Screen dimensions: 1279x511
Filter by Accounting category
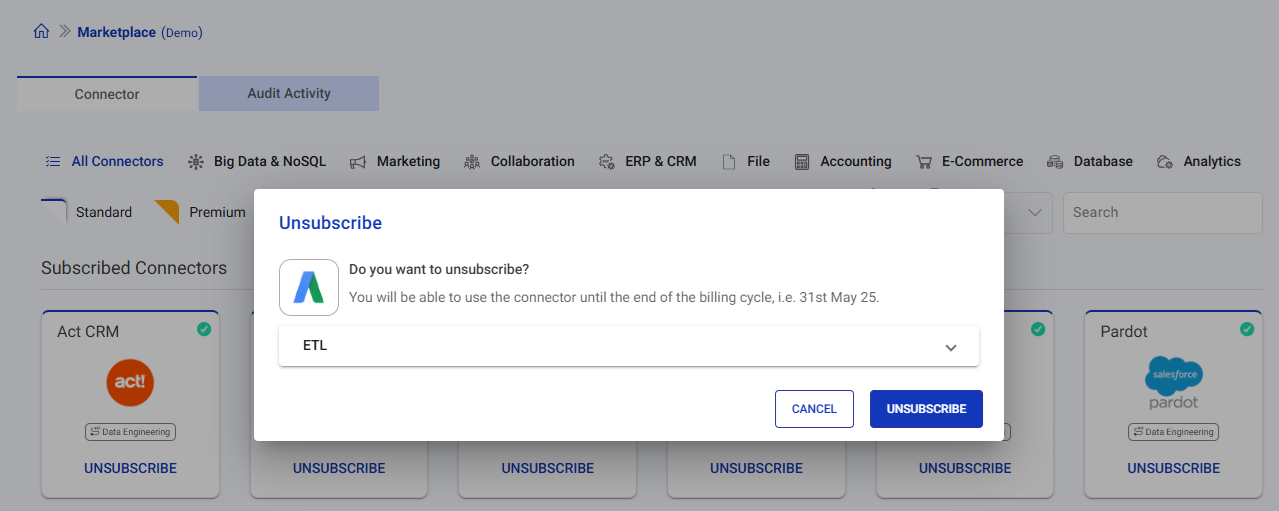[856, 161]
